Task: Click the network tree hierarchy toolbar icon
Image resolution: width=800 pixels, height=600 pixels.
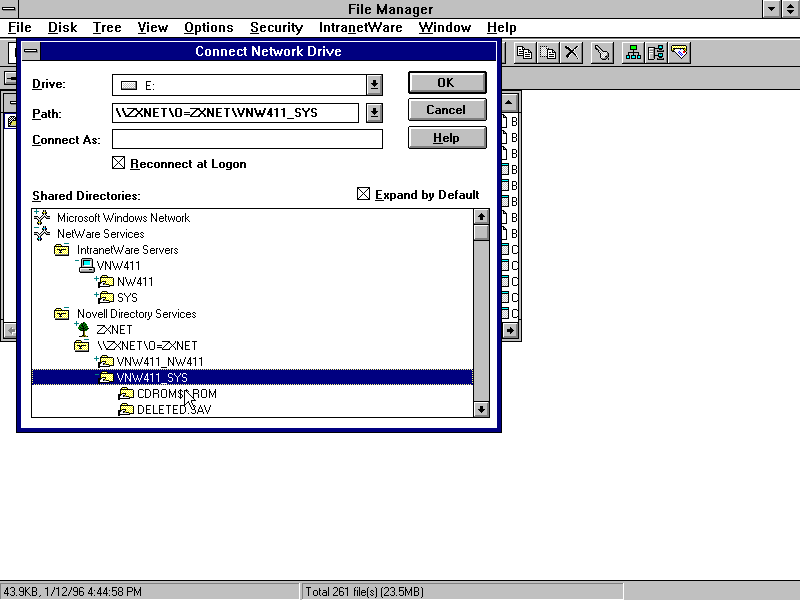Action: 633,53
